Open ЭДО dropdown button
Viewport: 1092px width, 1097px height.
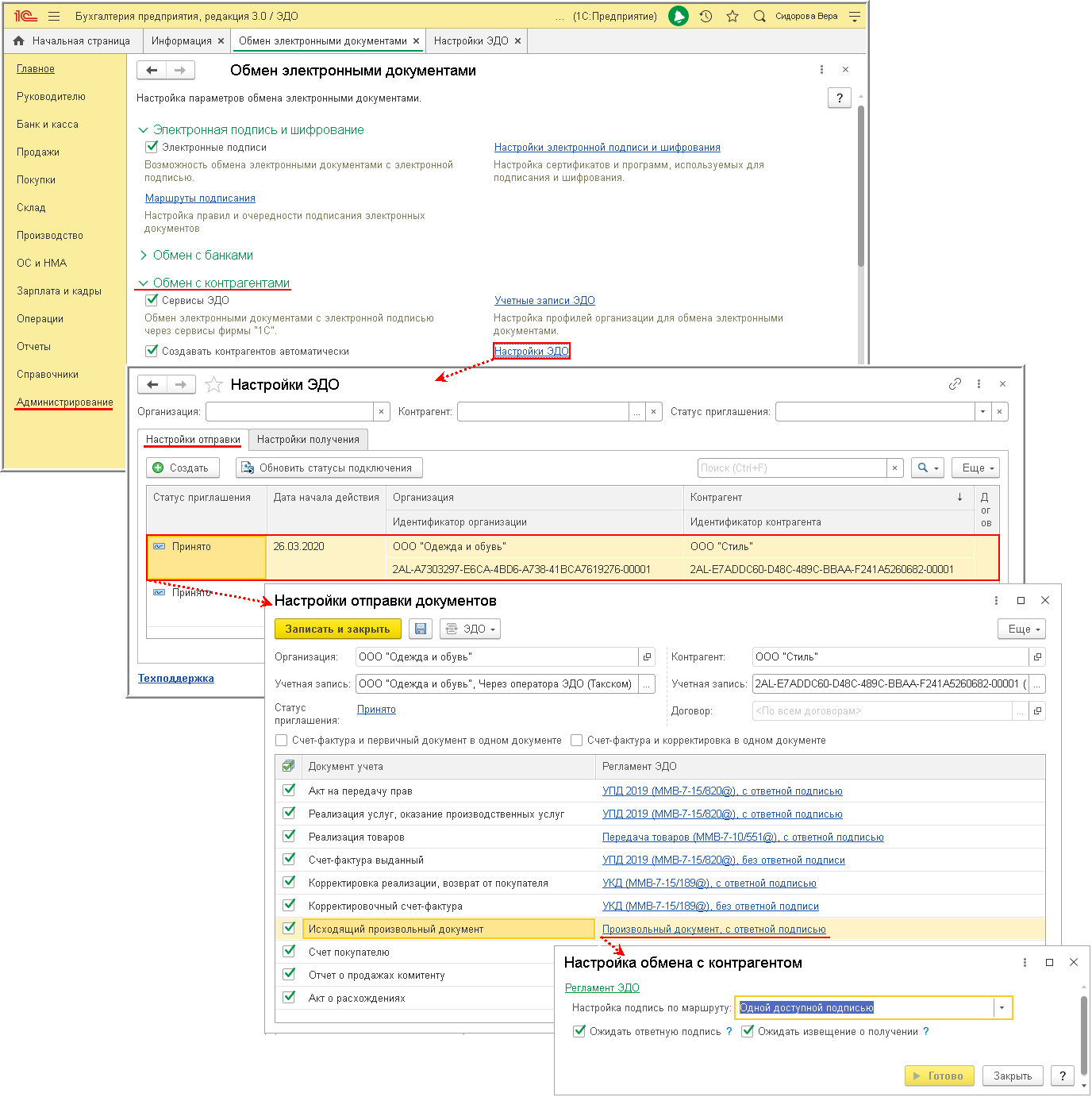tap(471, 629)
